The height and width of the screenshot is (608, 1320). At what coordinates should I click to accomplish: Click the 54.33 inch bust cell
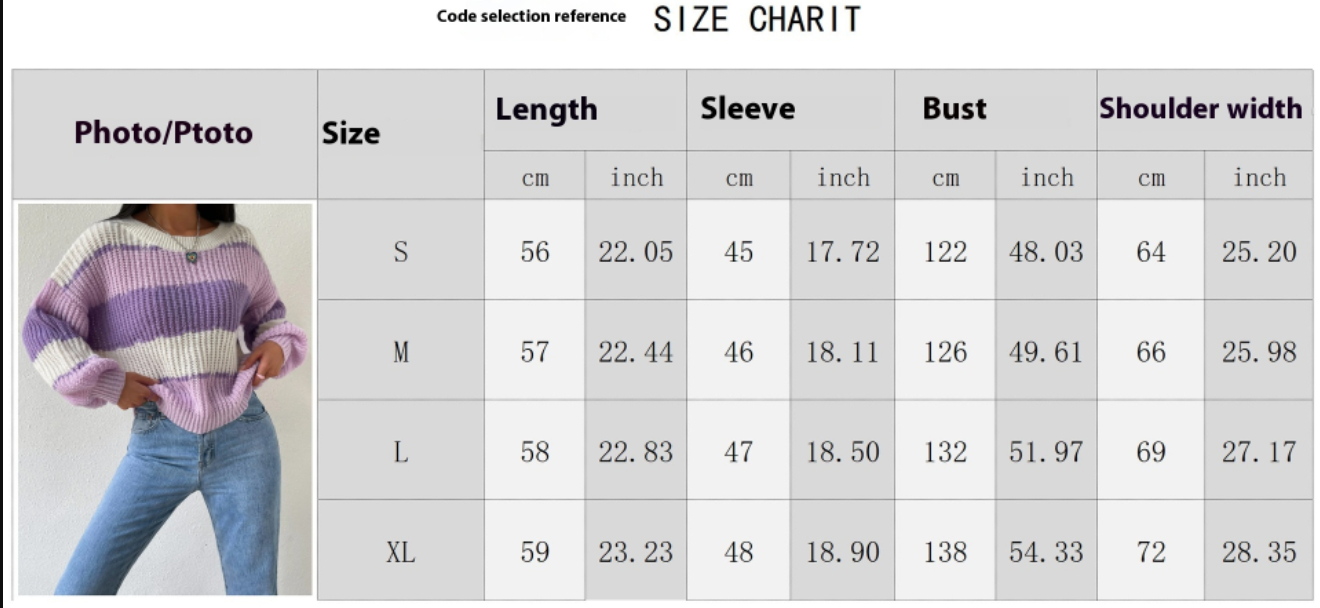1046,551
